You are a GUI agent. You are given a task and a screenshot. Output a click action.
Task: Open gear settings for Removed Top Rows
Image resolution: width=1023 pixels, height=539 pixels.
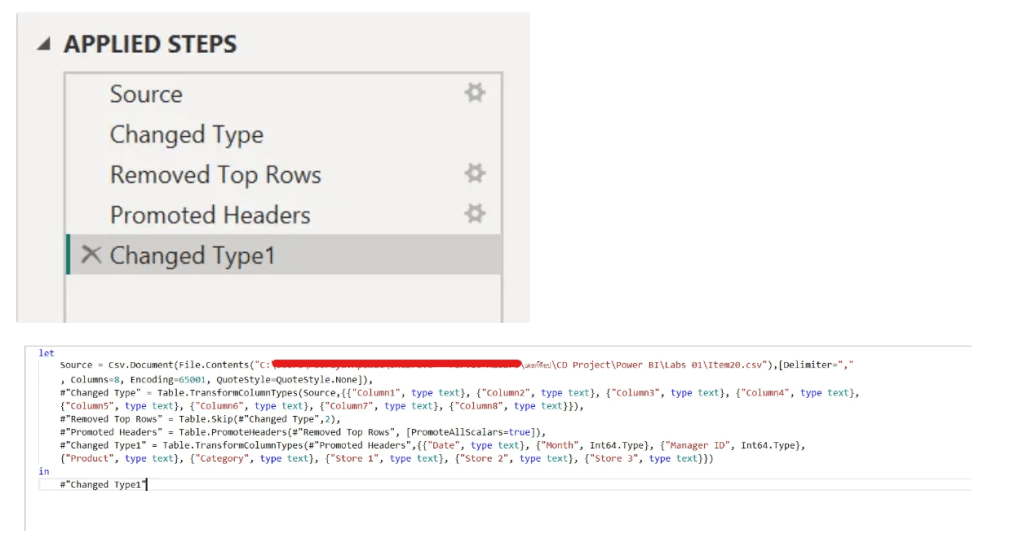474,174
